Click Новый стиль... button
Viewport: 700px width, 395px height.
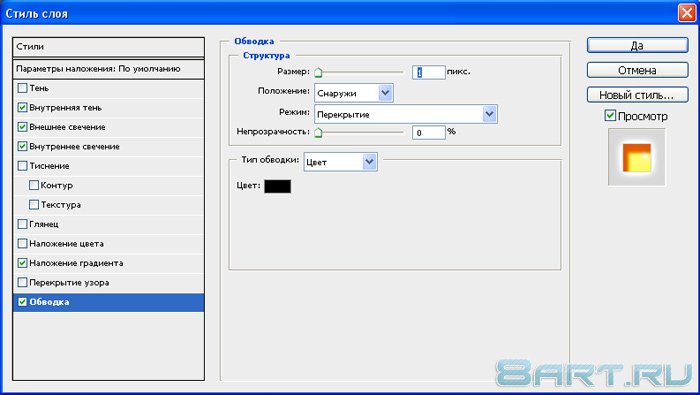pyautogui.click(x=638, y=95)
